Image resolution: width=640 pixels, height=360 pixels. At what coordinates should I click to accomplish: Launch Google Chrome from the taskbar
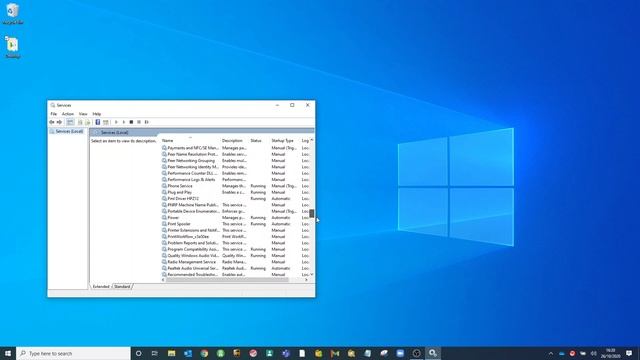(x=204, y=353)
